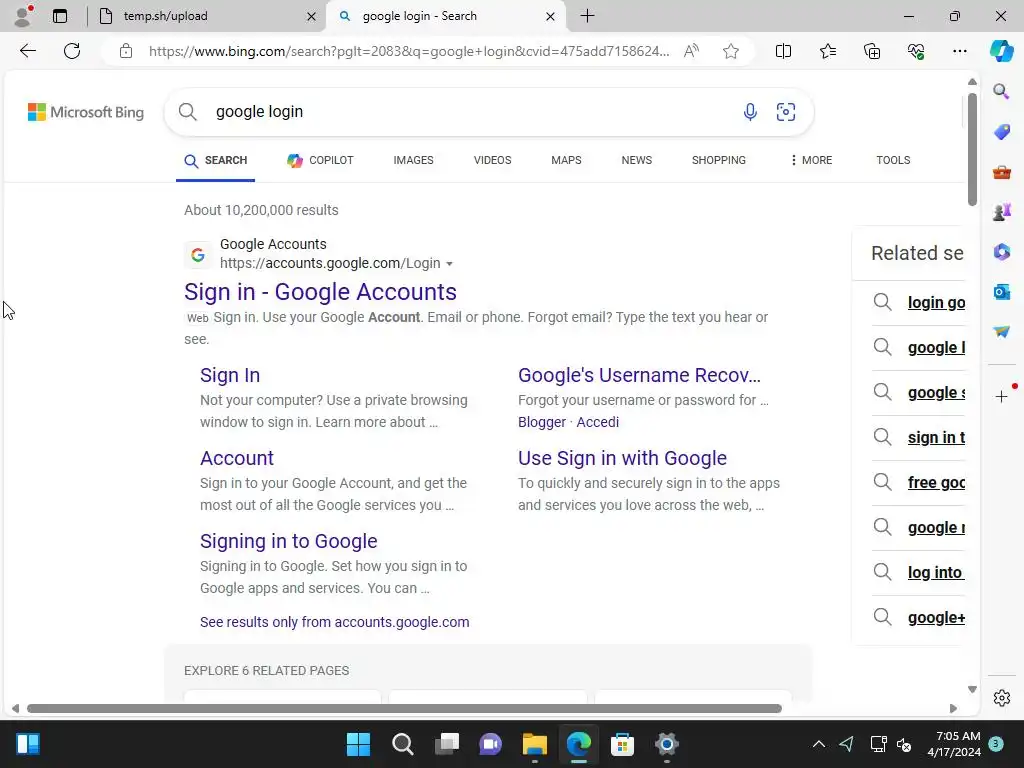Open the IMAGES tab
The height and width of the screenshot is (768, 1024).
click(413, 160)
